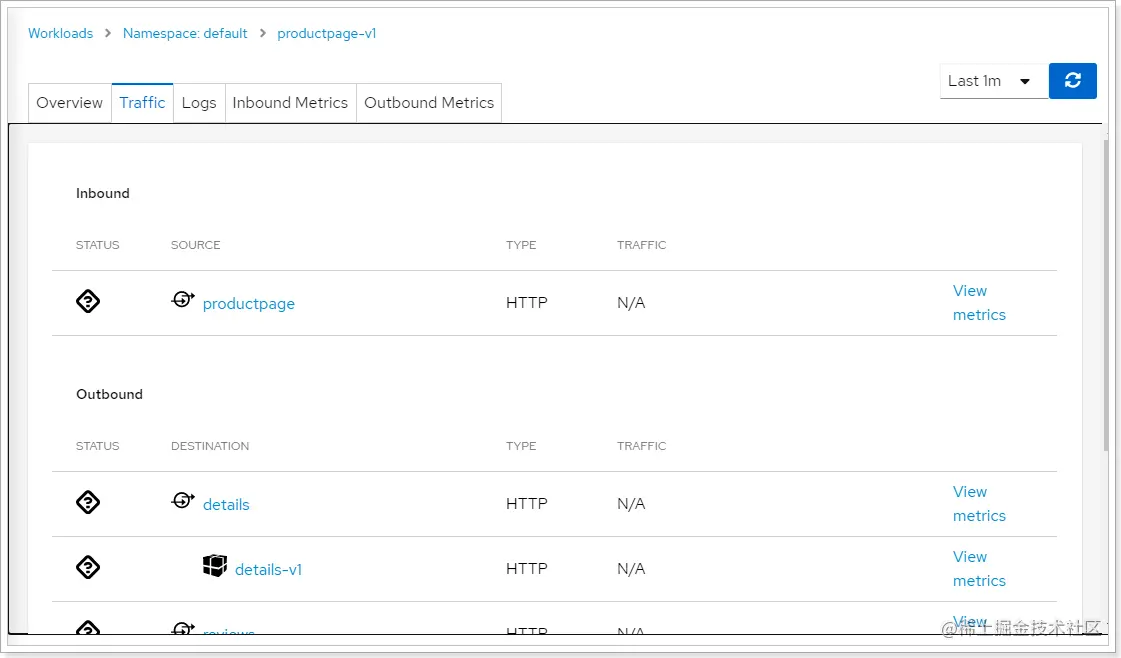Click HTTP type in details-v1 row
1121x658 pixels.
527,569
